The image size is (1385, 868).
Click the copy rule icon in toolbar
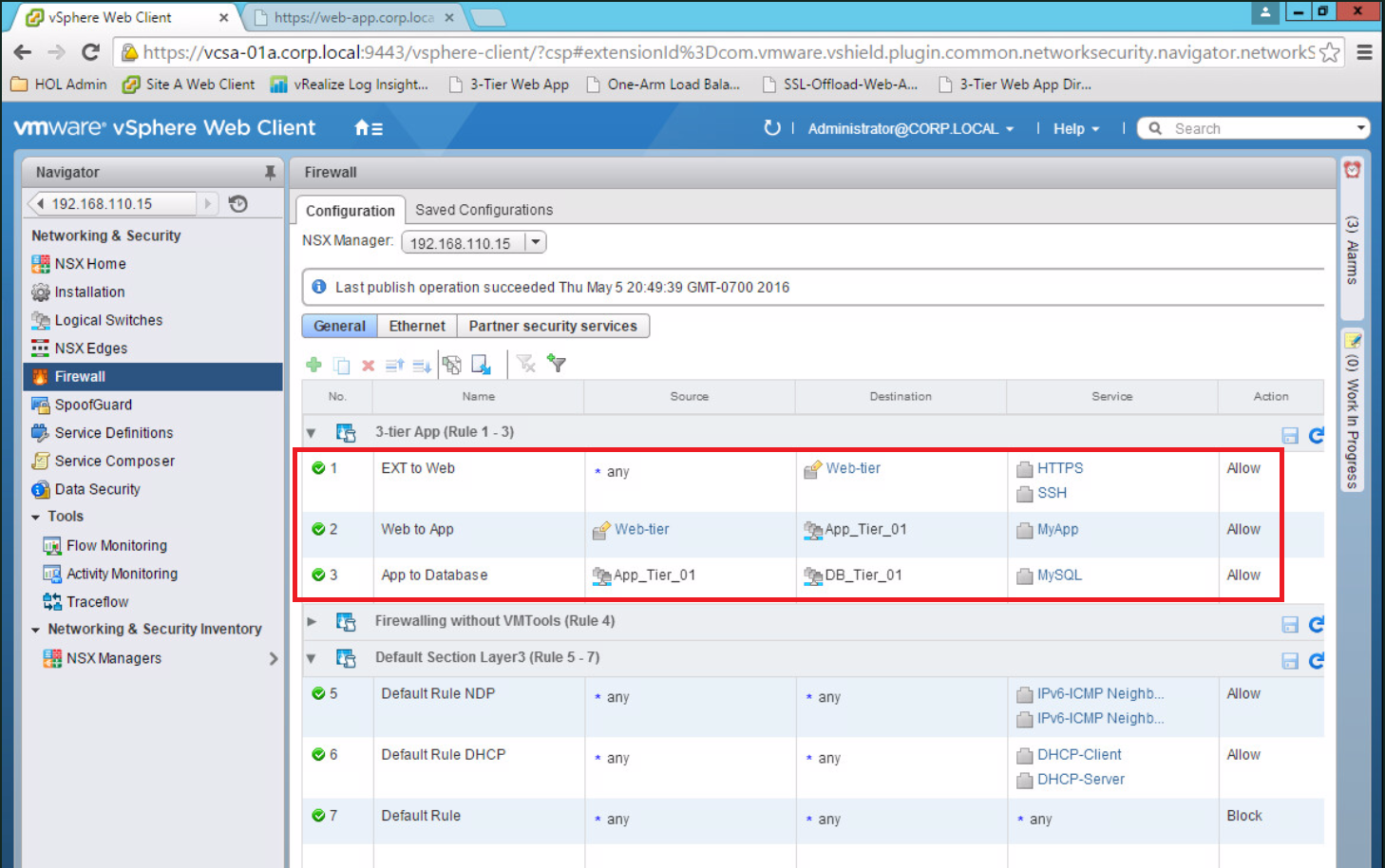click(x=341, y=365)
